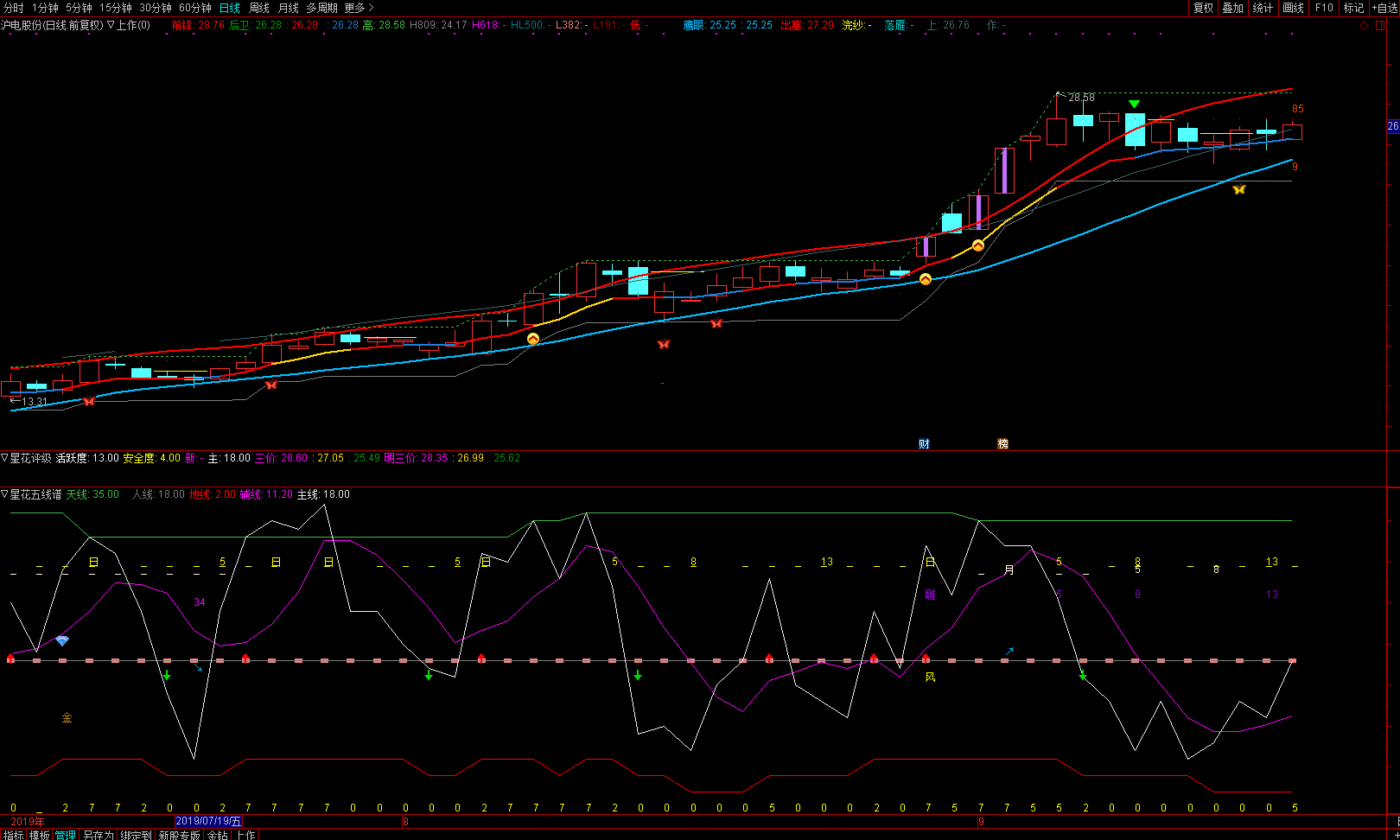Click the first yellow circle buy signal on candles
Viewport: 1400px width, 840px height.
tap(533, 339)
